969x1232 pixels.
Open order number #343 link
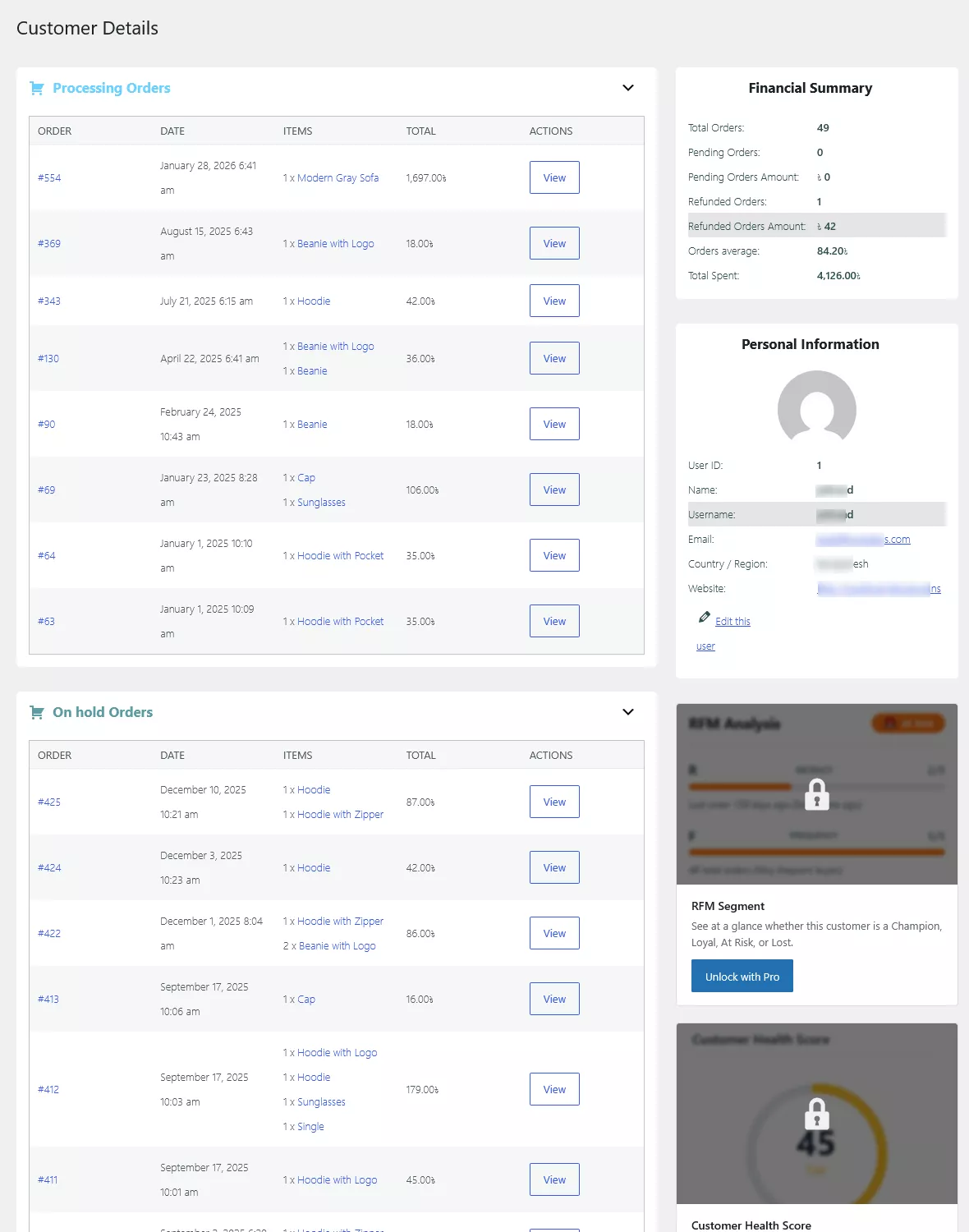(x=49, y=301)
